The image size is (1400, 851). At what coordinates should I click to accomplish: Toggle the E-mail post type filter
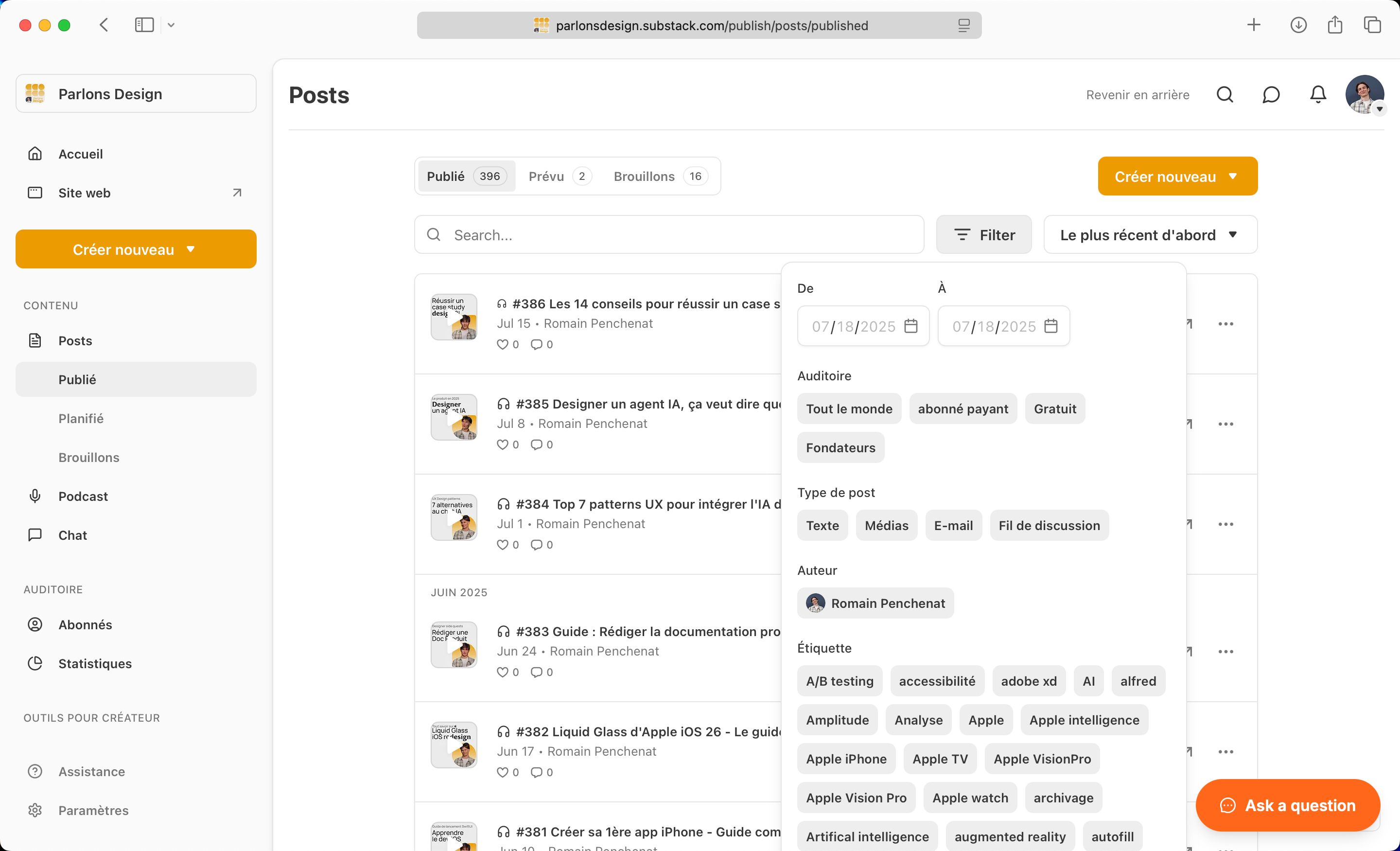click(x=953, y=525)
